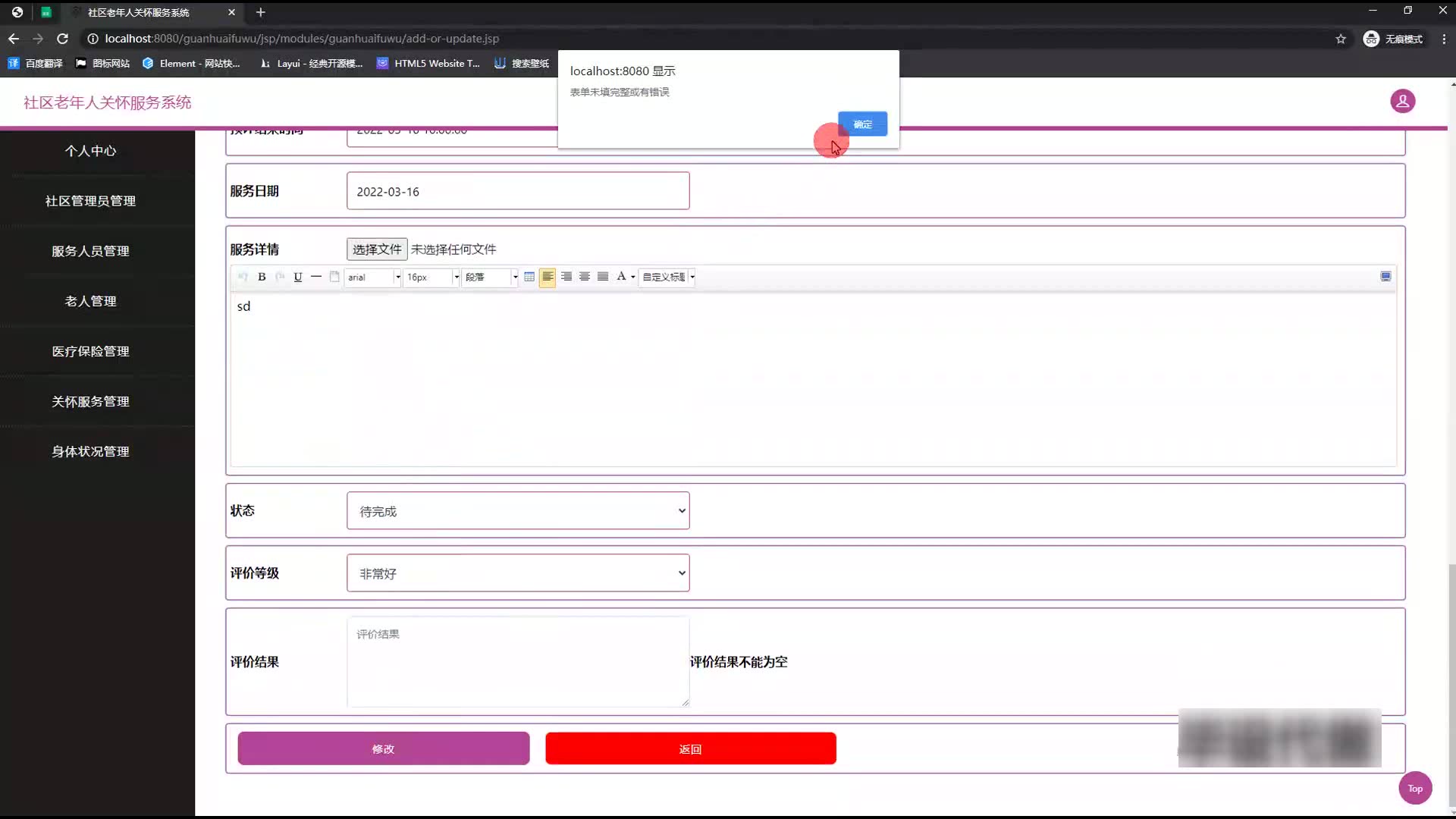The width and height of the screenshot is (1456, 819).
Task: Insert a table via editor toolbar
Action: pos(529,277)
